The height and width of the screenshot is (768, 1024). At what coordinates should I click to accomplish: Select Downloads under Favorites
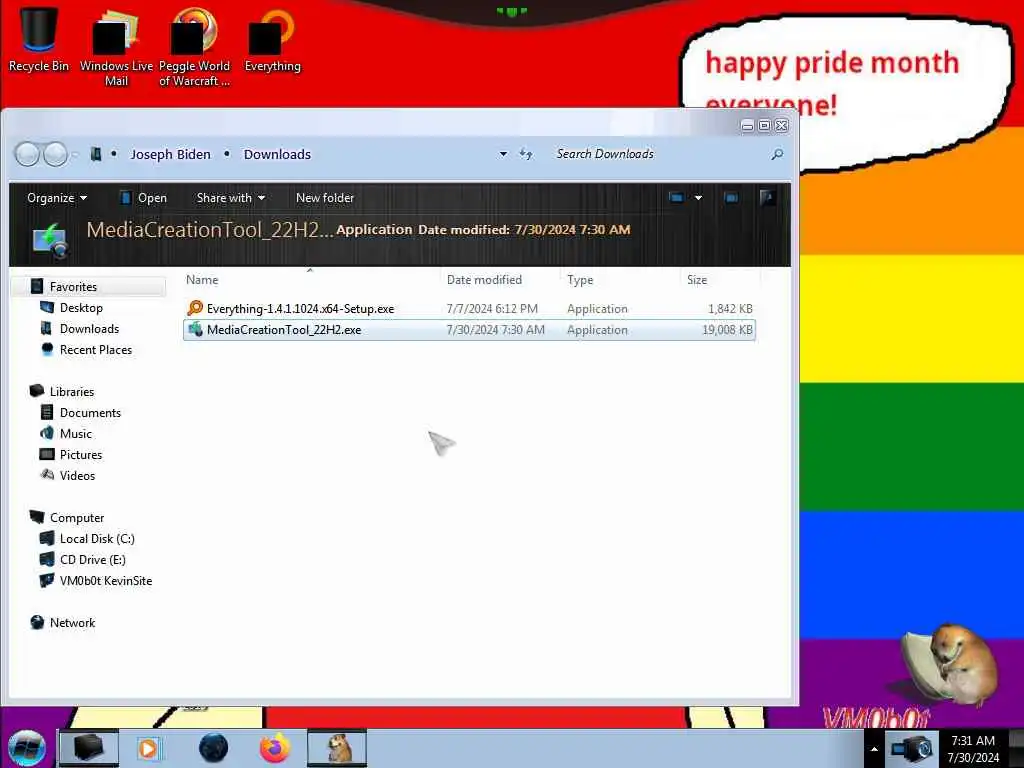89,328
